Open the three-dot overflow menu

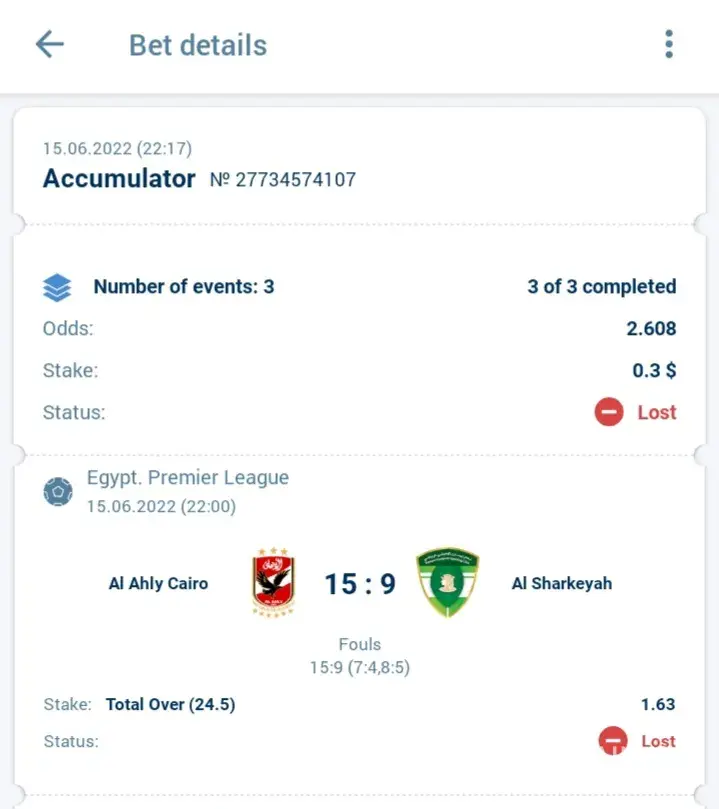coord(669,44)
